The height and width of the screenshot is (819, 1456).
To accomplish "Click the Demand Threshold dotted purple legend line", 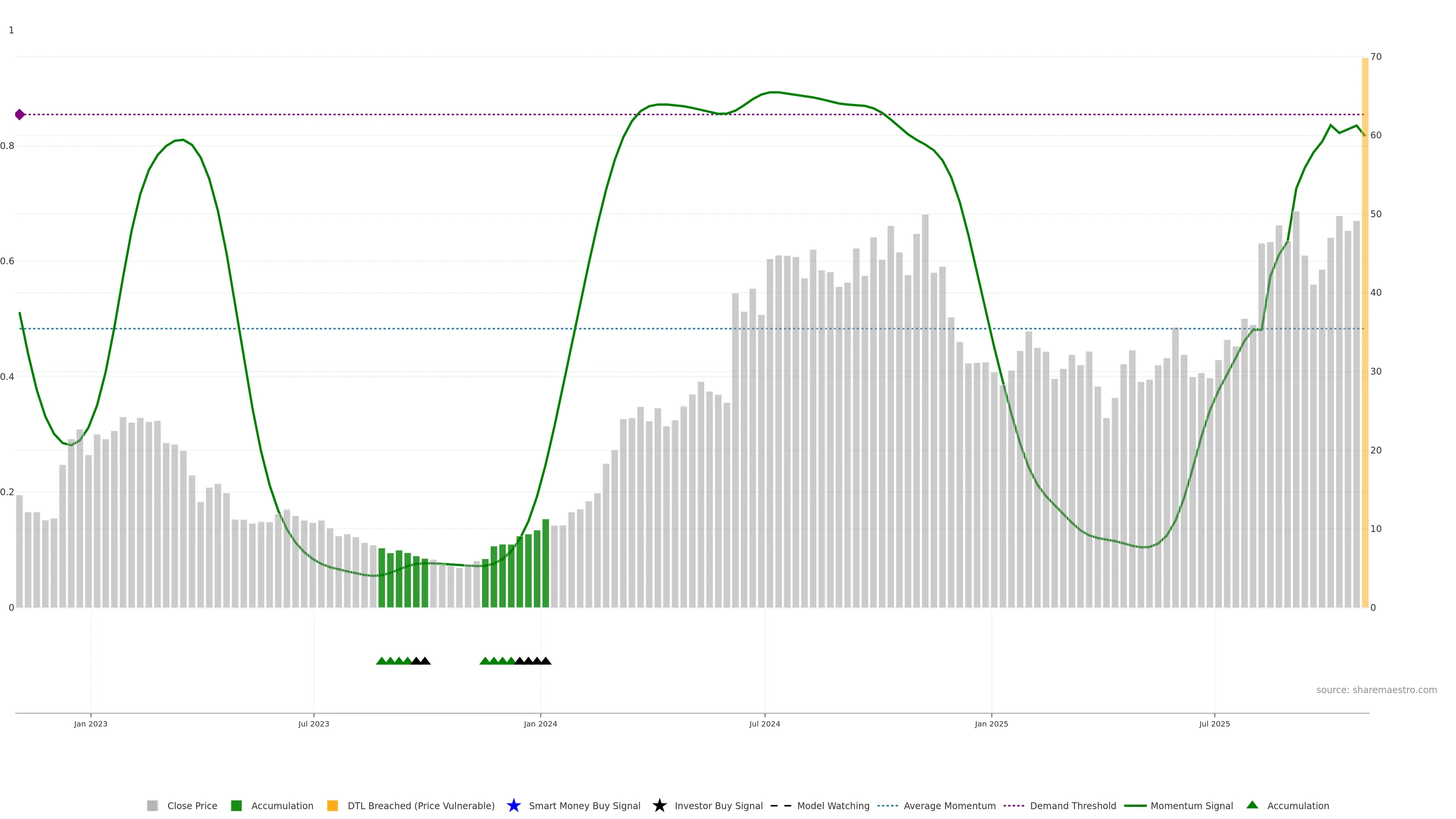I will [x=1014, y=805].
